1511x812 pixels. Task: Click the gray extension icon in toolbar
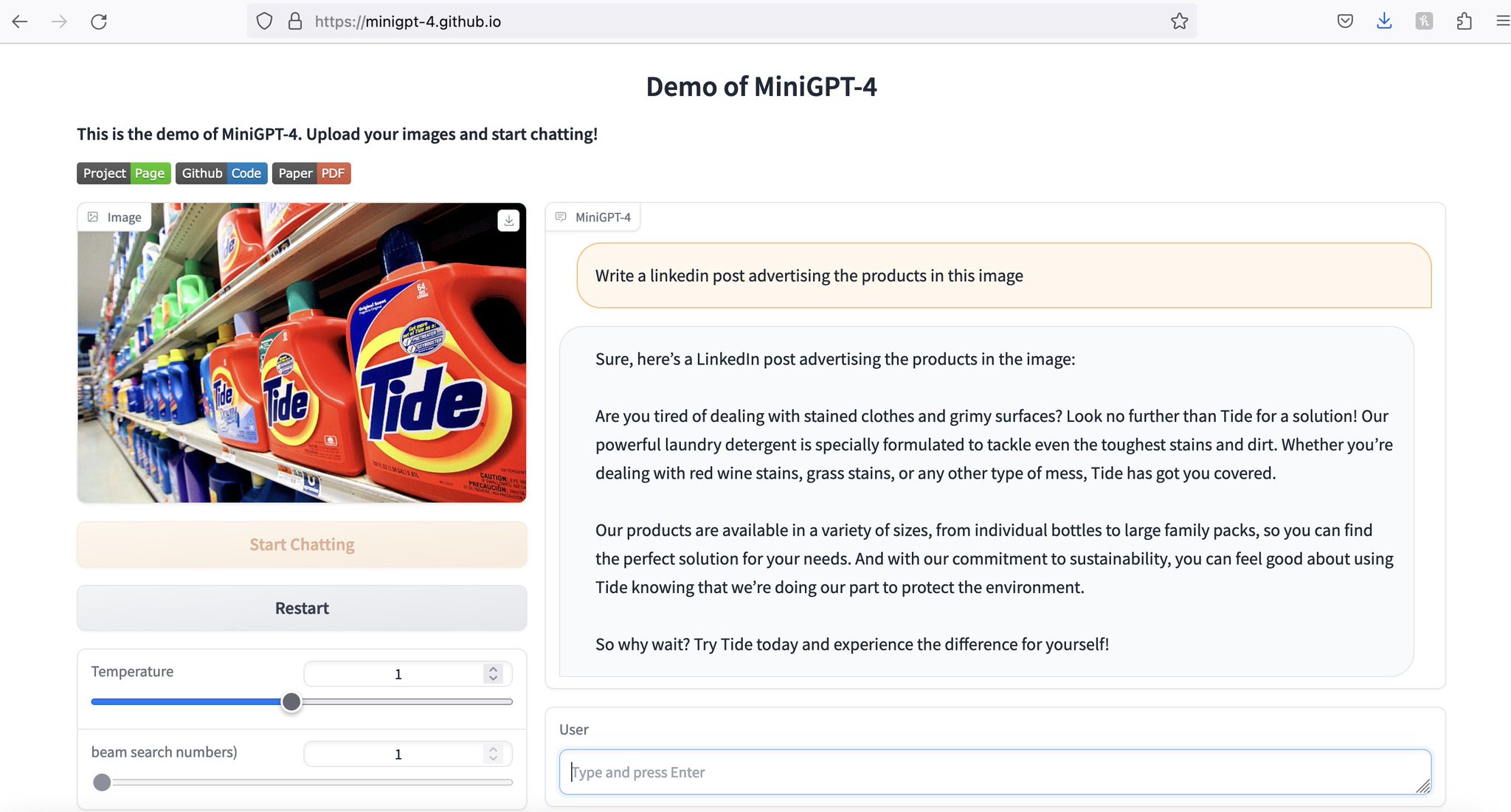click(1424, 21)
